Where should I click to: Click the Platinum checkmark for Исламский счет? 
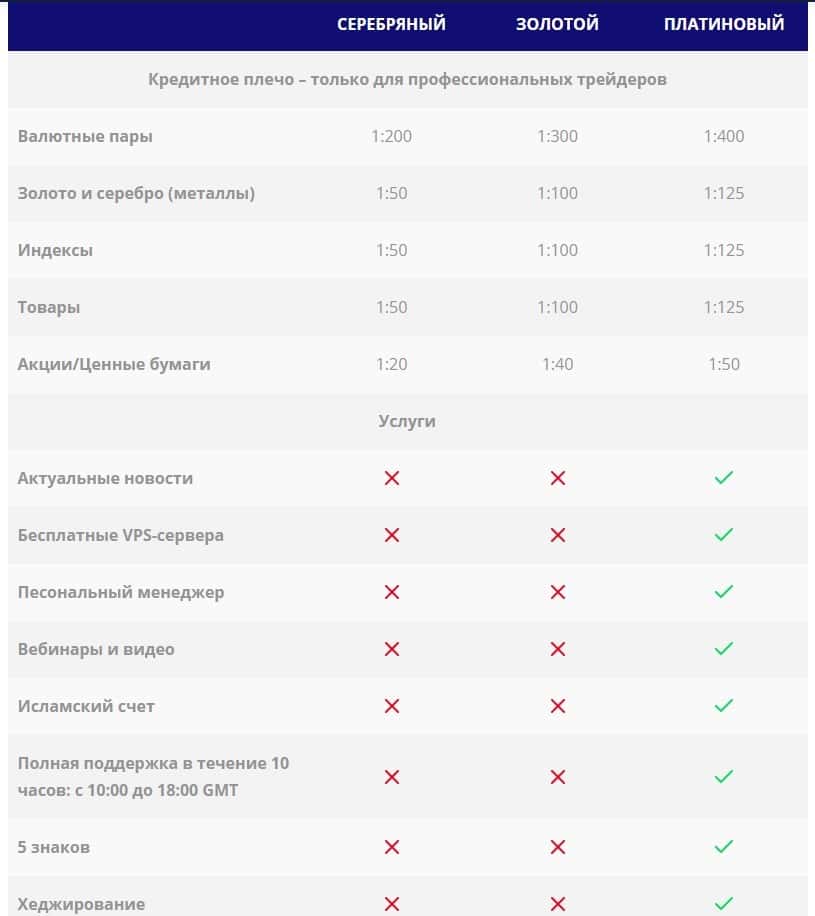coord(724,706)
